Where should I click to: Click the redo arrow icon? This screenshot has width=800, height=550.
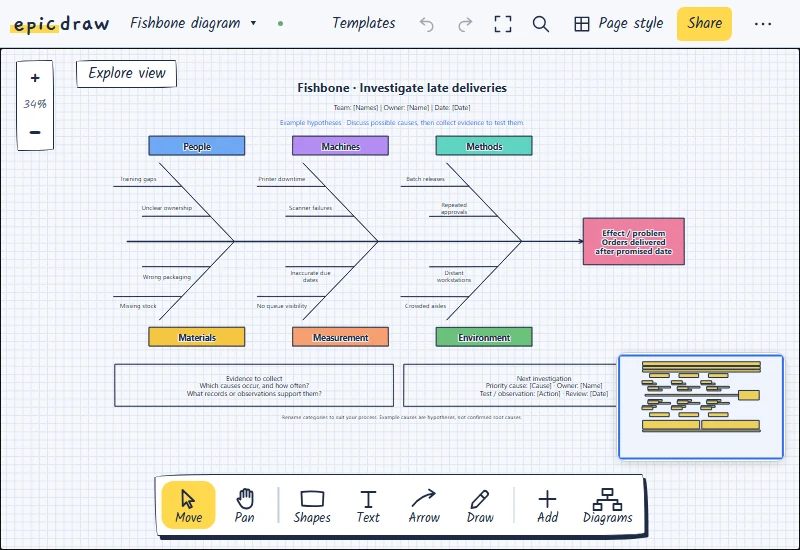[x=465, y=24]
